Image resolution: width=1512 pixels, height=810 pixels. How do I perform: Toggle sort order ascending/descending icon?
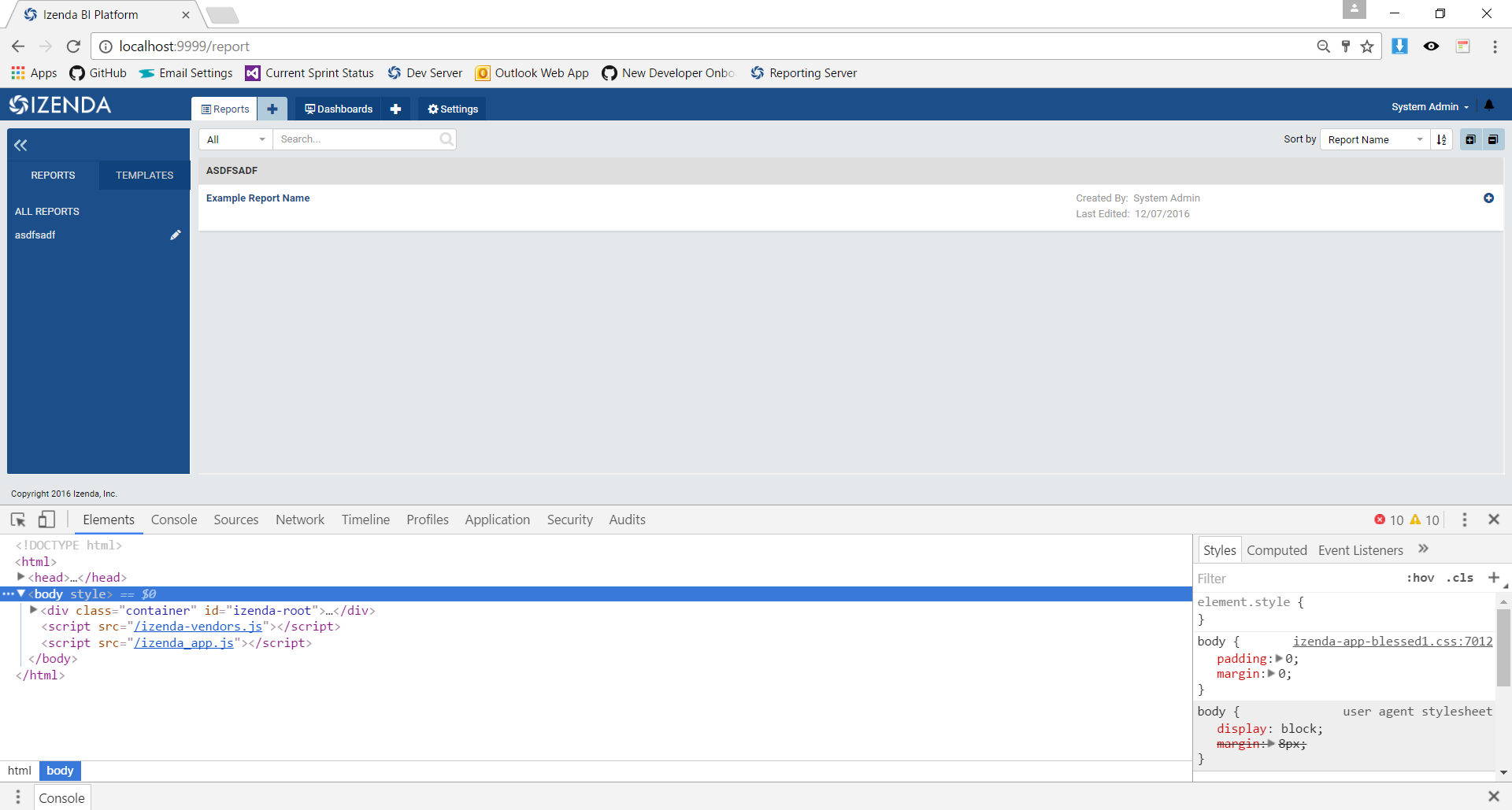(x=1441, y=139)
